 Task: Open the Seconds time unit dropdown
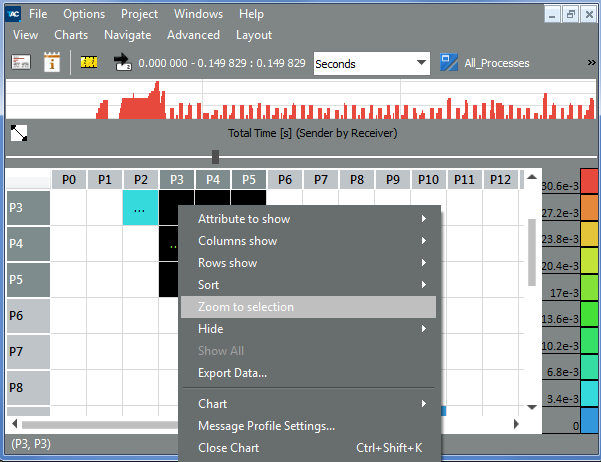tap(371, 63)
